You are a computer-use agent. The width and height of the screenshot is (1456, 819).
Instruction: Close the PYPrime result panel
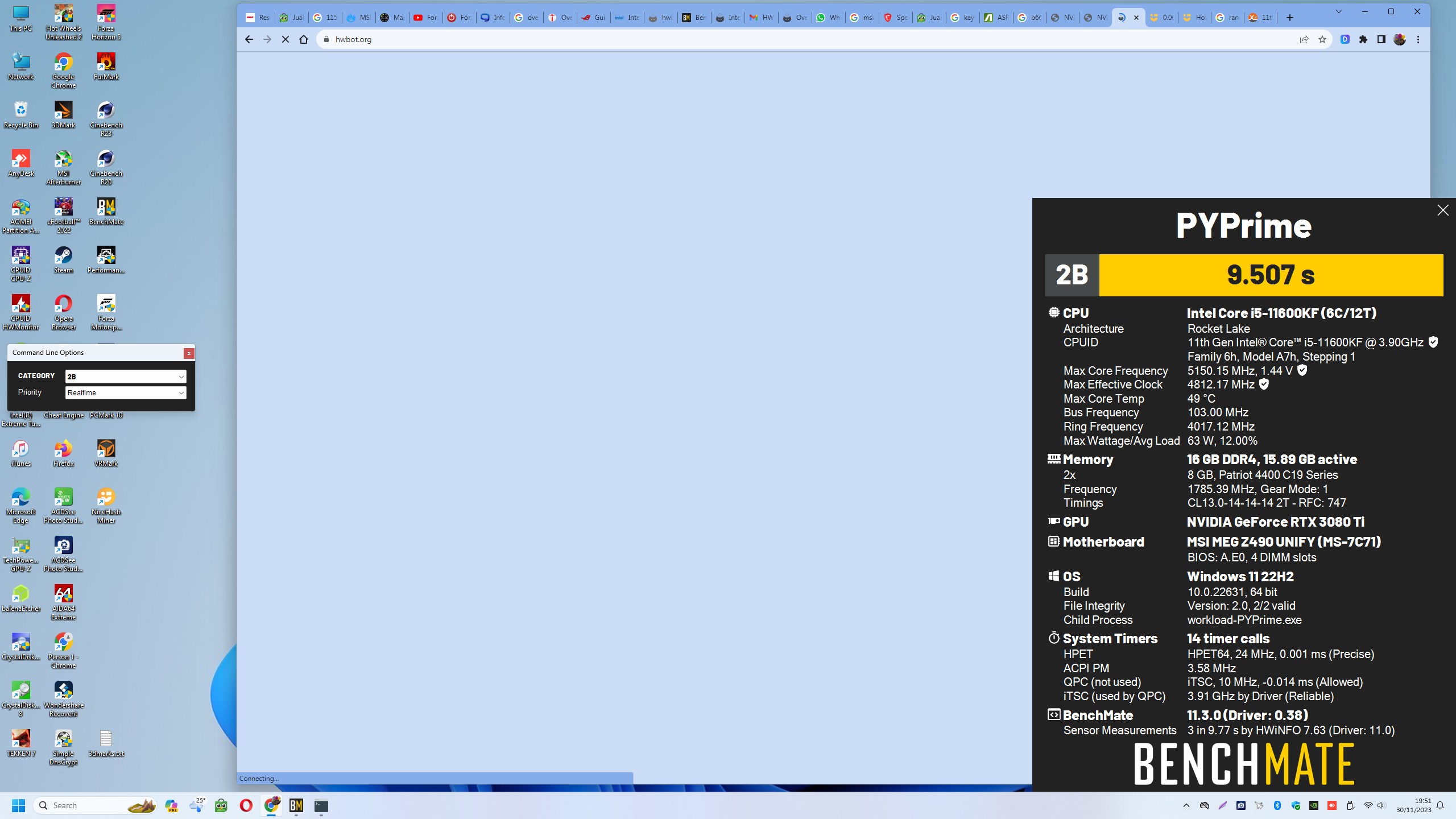coord(1443,210)
